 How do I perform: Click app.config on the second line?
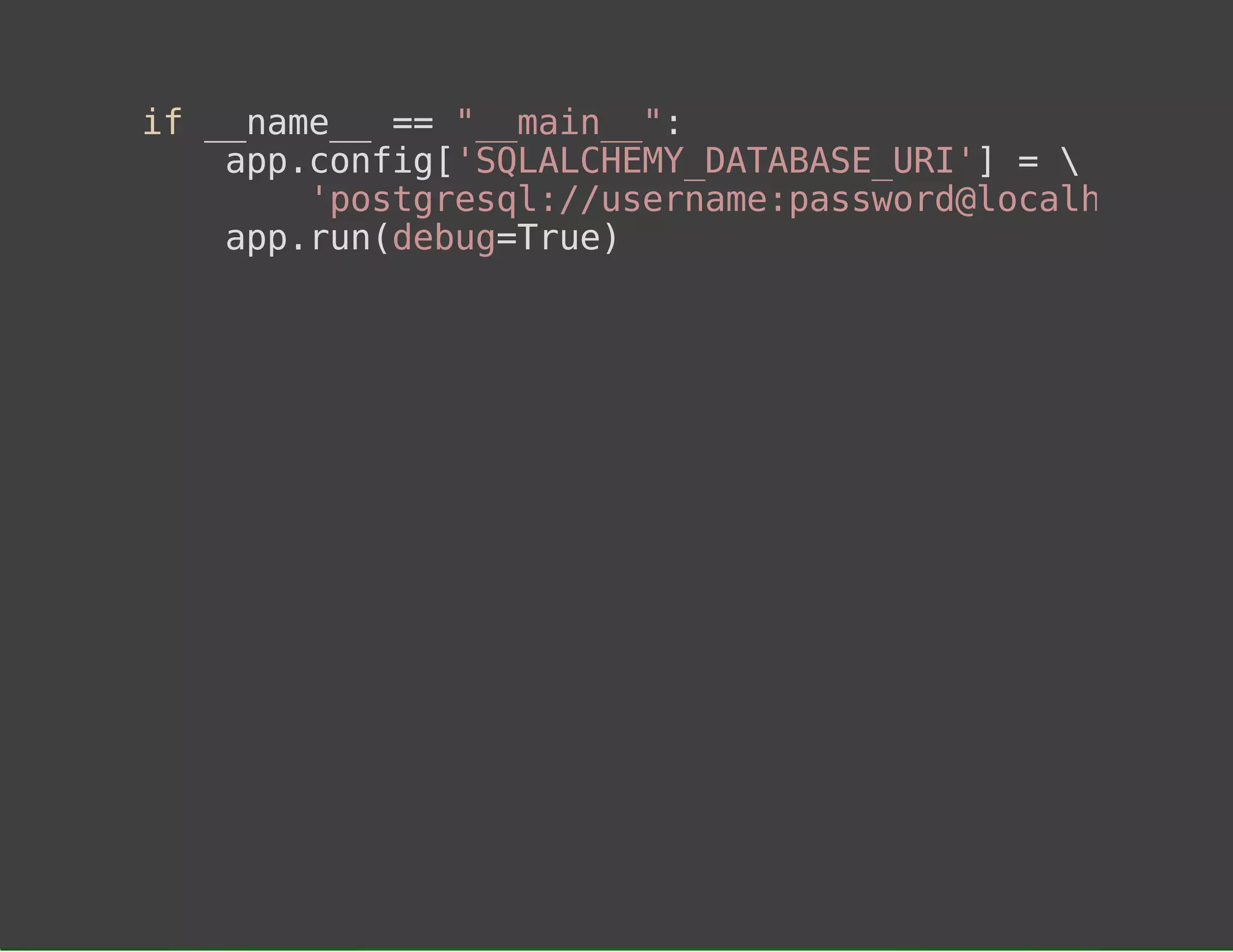(330, 162)
